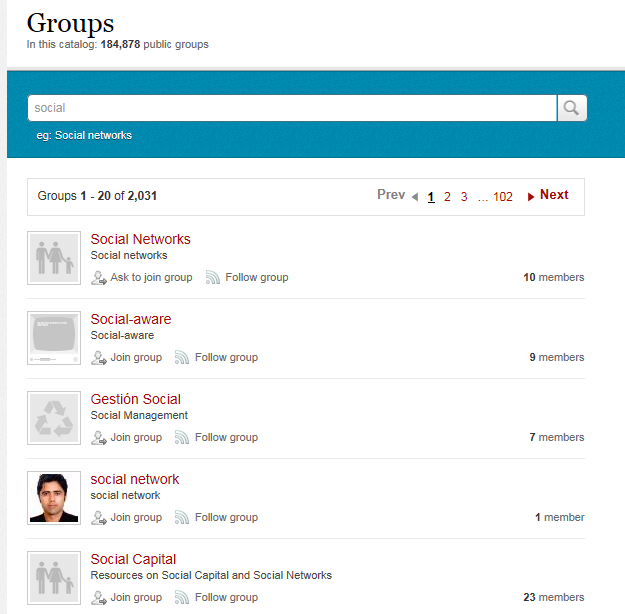The image size is (625, 614).
Task: Open the lowercase social network group title
Action: 135,479
